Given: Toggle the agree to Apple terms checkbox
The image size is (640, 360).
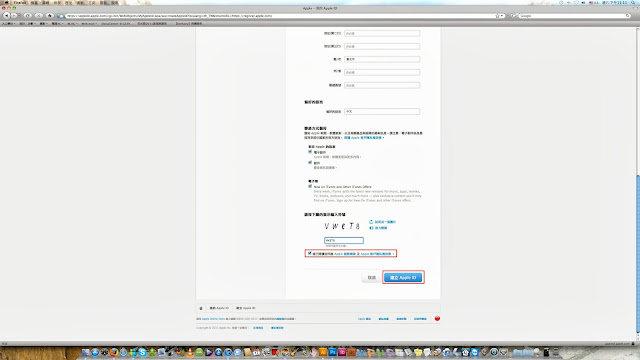Looking at the screenshot, I should pyautogui.click(x=309, y=253).
